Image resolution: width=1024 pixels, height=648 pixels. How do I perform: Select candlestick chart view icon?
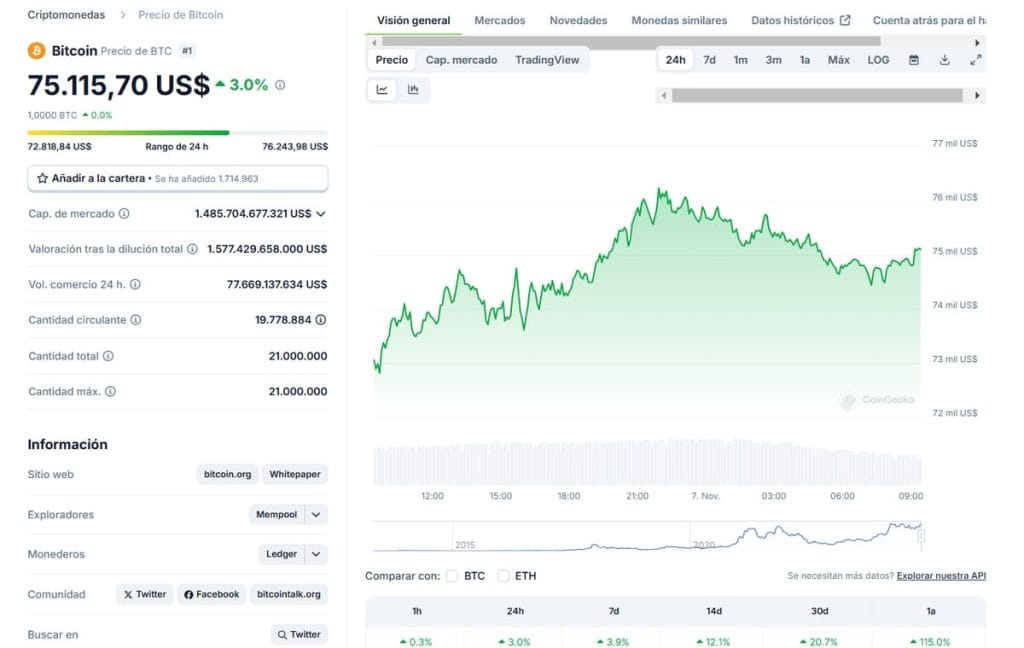coord(413,89)
